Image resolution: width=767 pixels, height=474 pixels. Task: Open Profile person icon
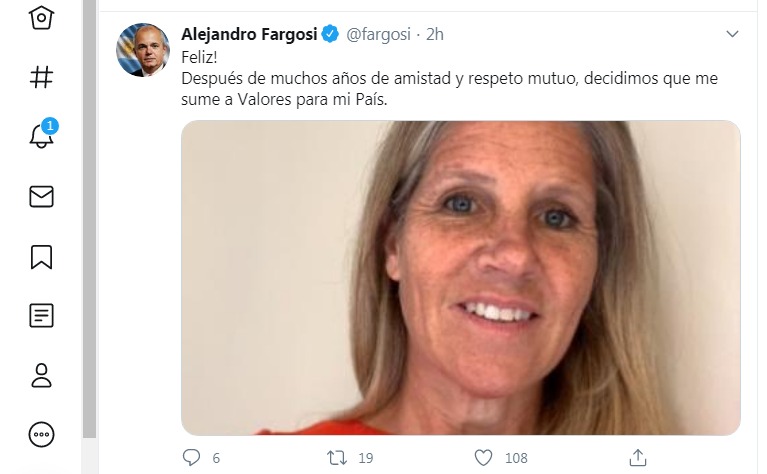(41, 375)
